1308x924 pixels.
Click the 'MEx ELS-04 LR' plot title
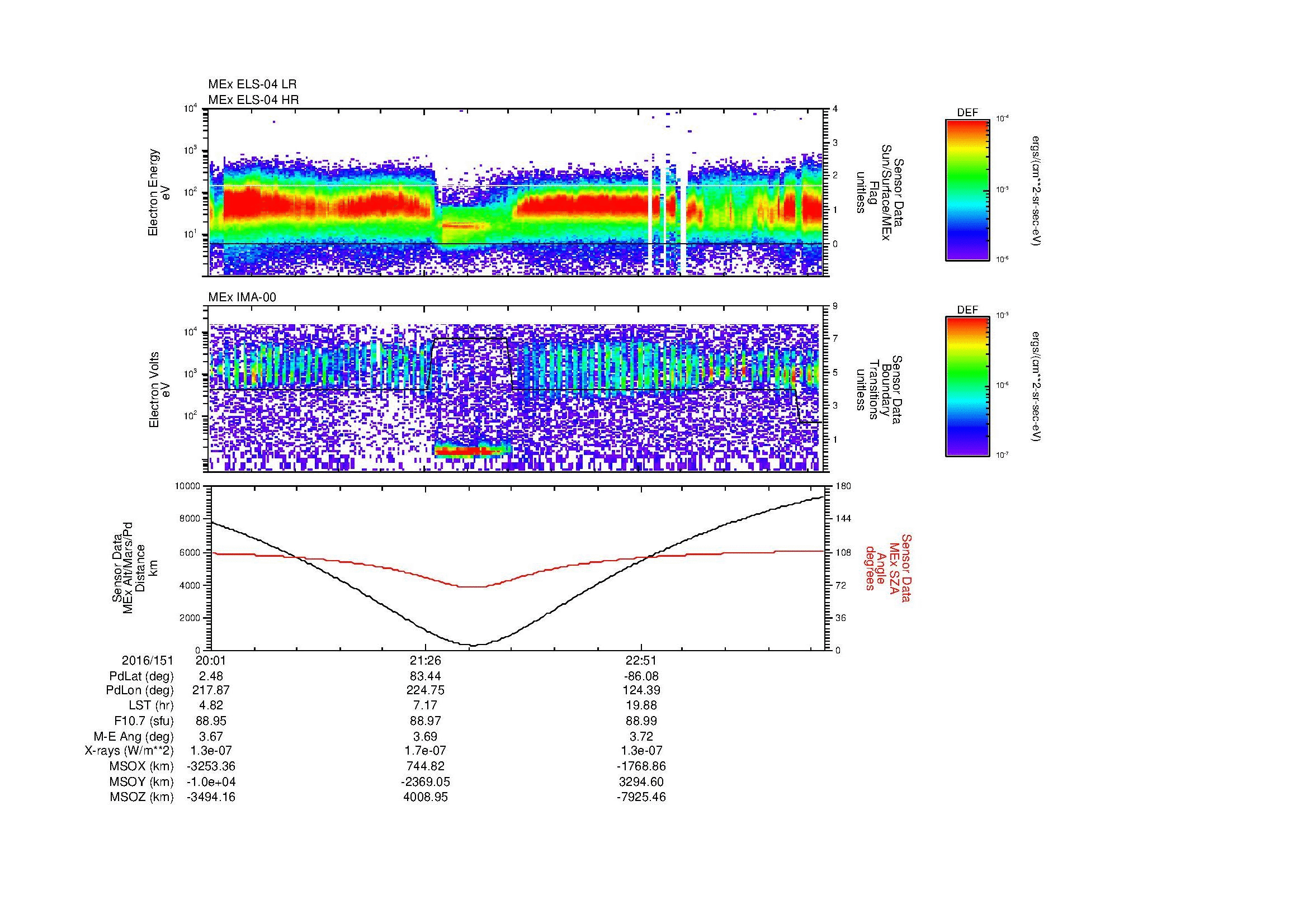(252, 84)
